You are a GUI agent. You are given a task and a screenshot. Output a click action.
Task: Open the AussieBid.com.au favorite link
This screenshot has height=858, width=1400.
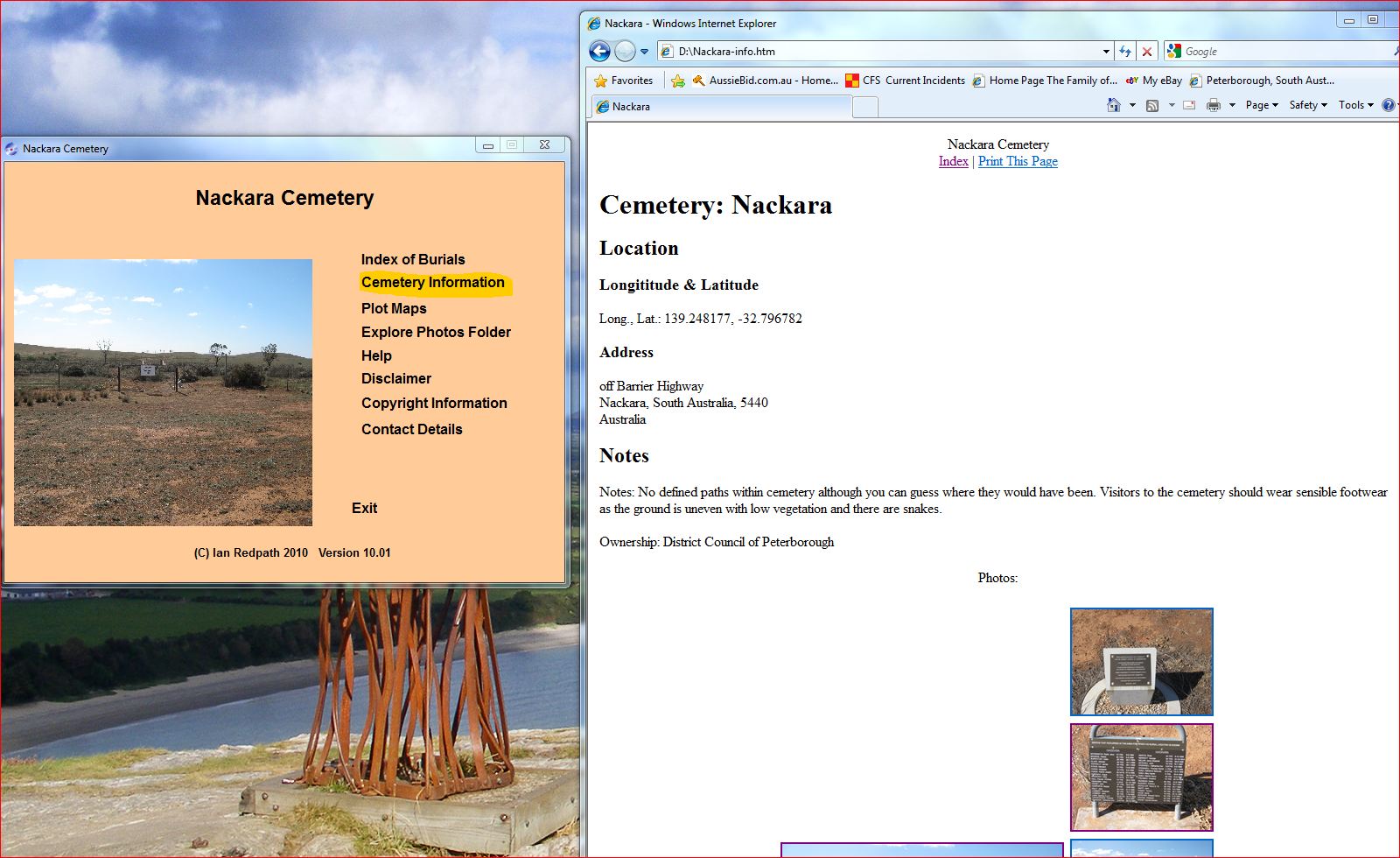tap(765, 81)
